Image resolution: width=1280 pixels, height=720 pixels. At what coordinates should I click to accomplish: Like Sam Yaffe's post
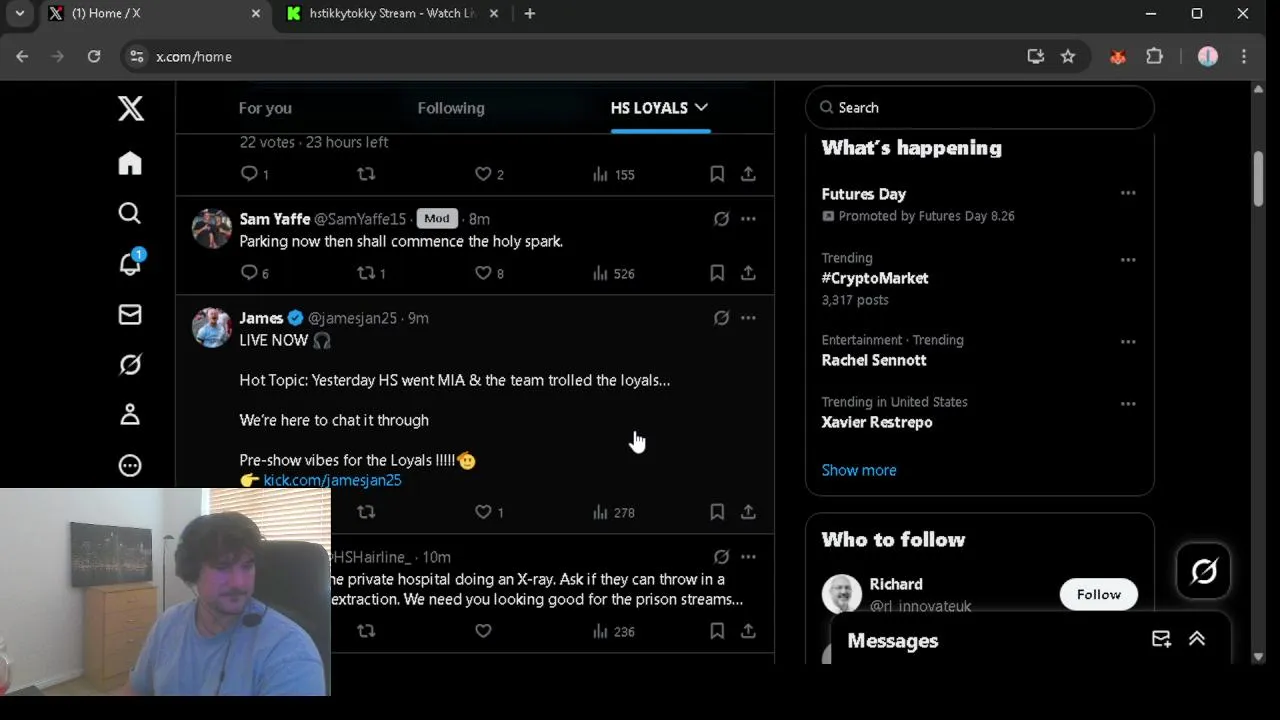click(483, 273)
